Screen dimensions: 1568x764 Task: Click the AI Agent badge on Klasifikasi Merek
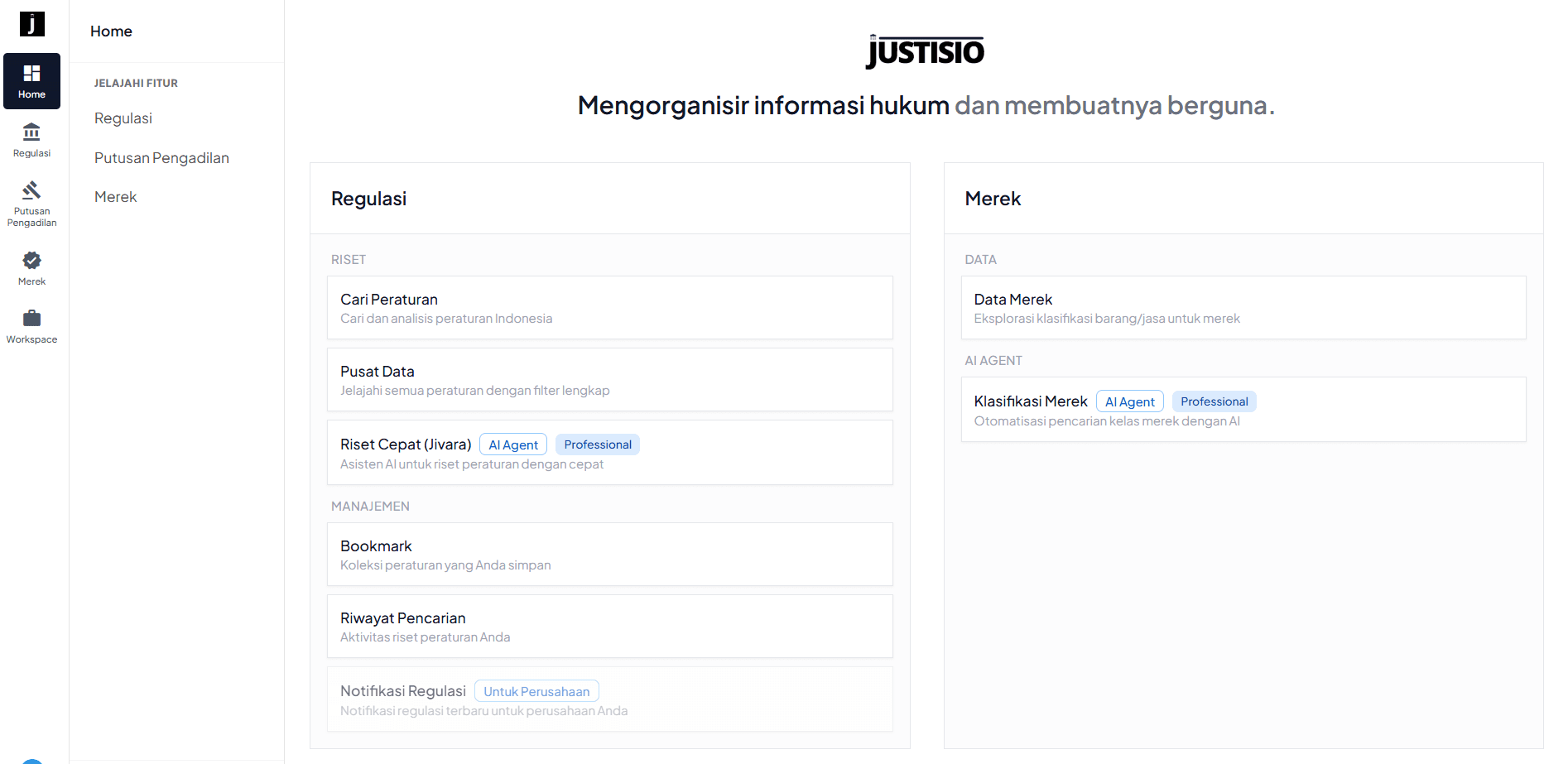pyautogui.click(x=1130, y=401)
